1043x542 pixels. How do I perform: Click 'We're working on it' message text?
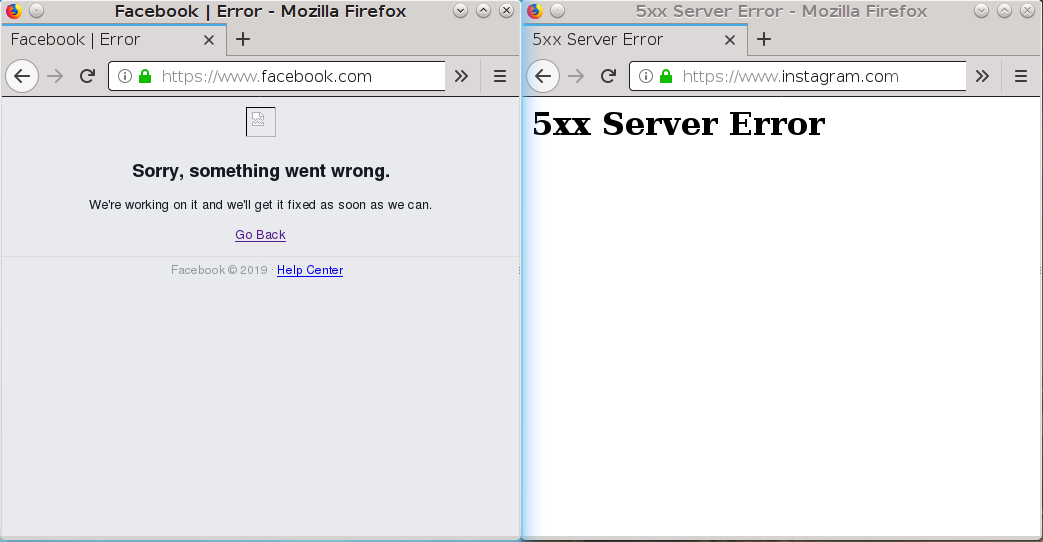(261, 205)
